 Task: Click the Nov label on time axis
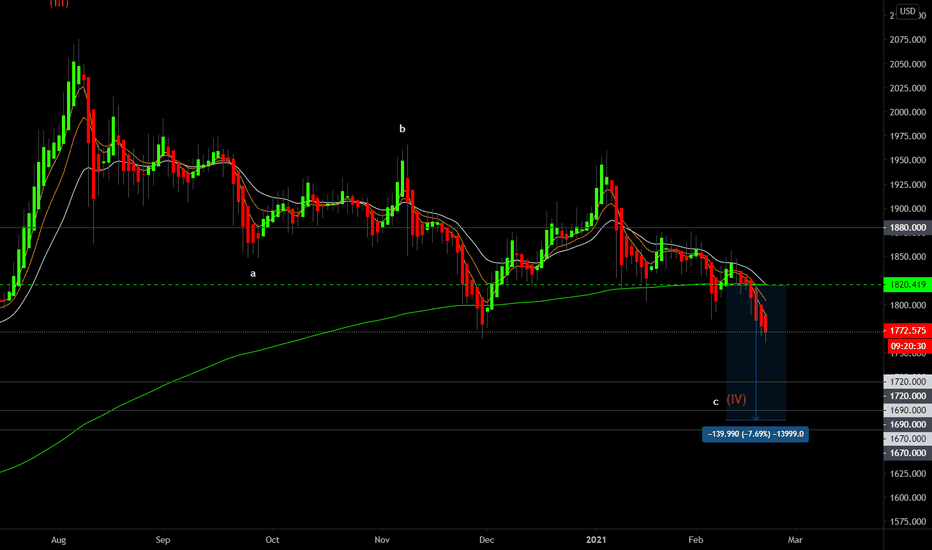click(382, 540)
